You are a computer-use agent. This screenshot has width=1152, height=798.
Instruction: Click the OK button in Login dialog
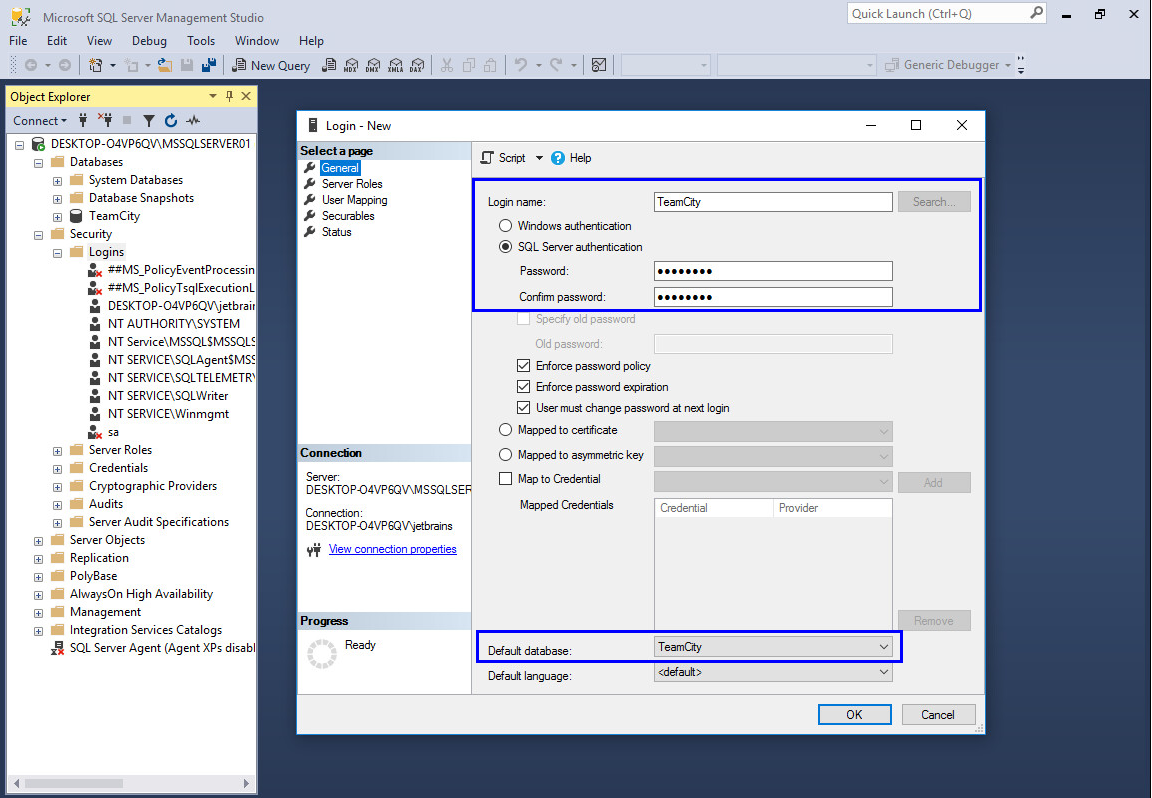click(854, 715)
